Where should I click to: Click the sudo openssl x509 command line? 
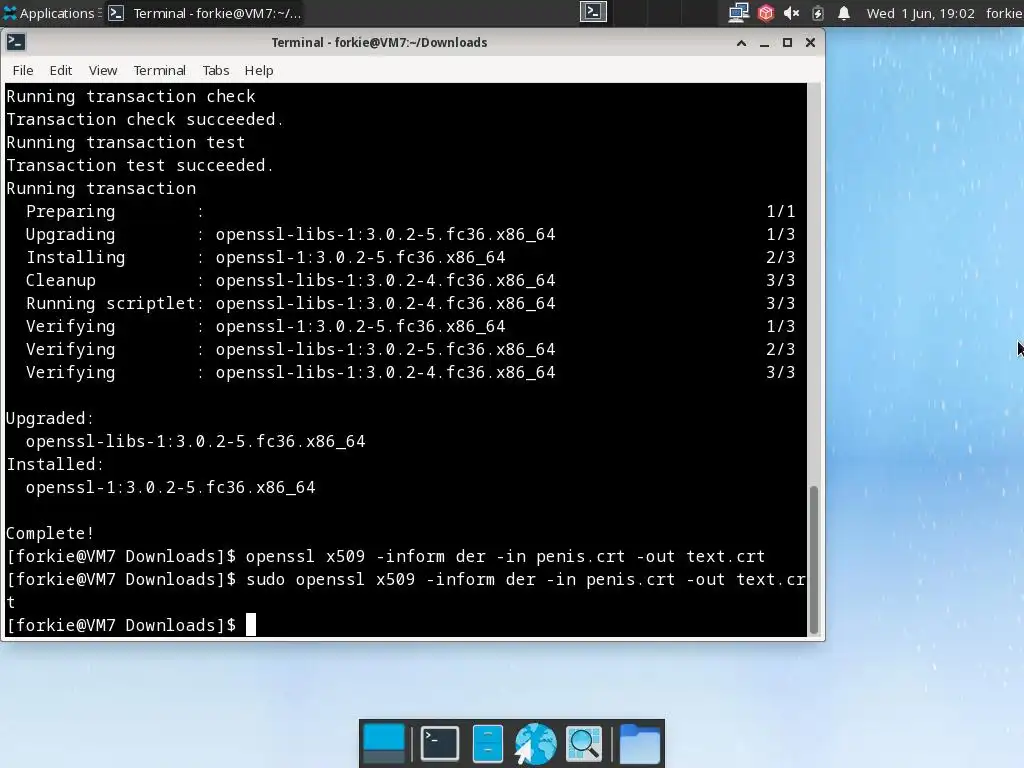pos(406,590)
